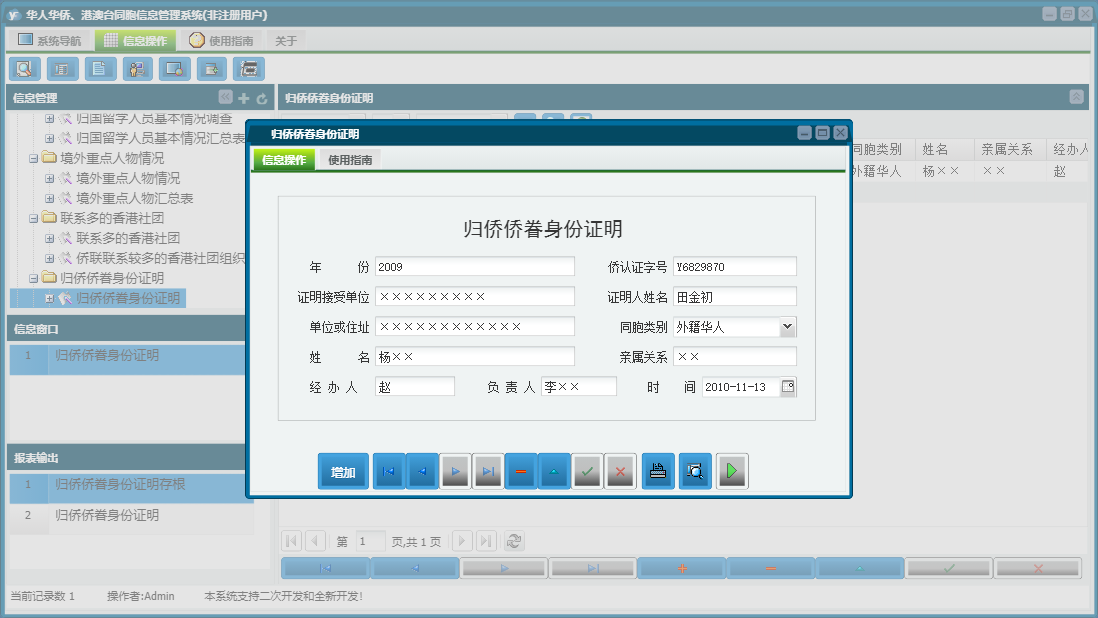
Task: Click the refresh icon in 信息管理 header
Action: (x=262, y=99)
